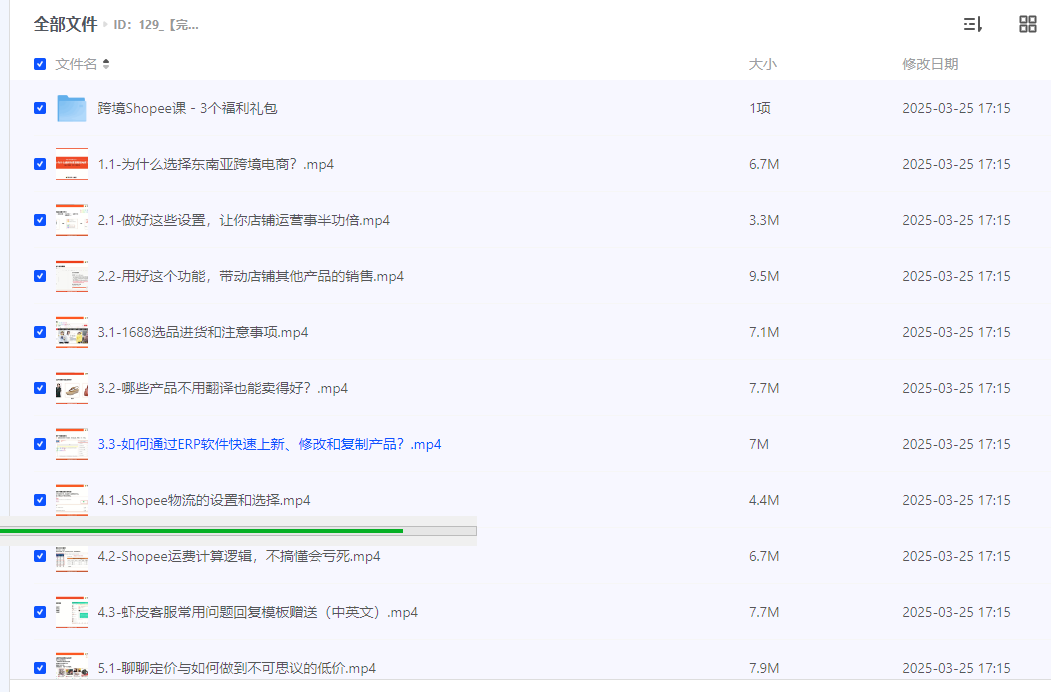Open 2.2-用好这个功能 video file name
This screenshot has width=1051, height=692.
[x=251, y=276]
